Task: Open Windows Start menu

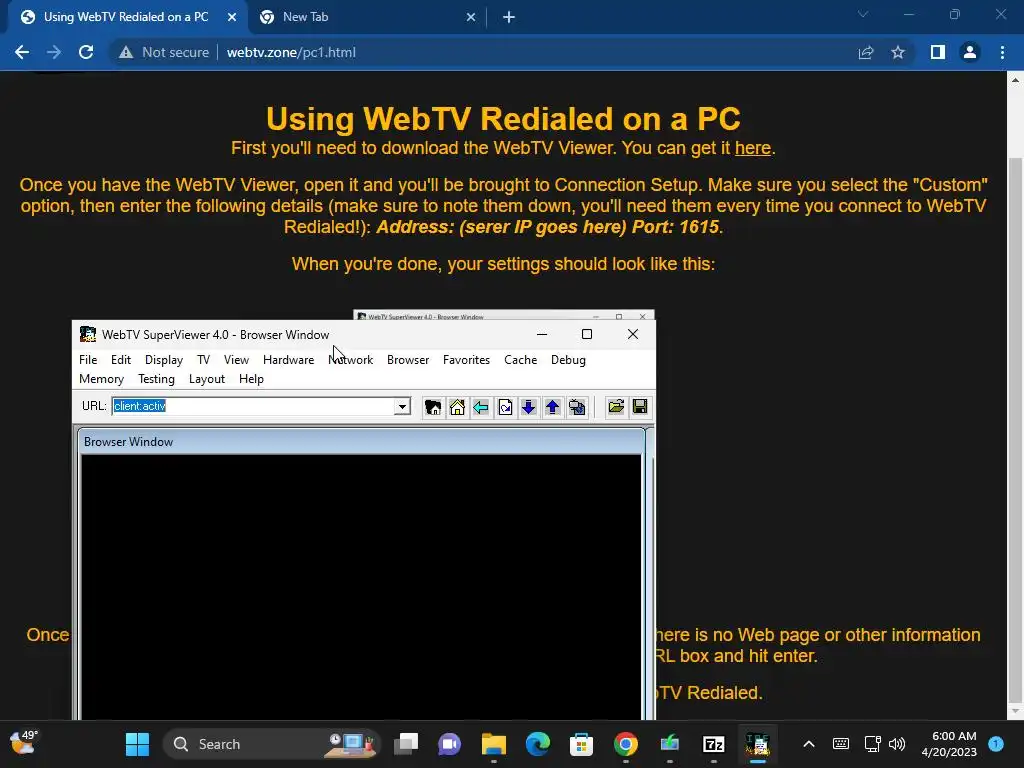Action: pyautogui.click(x=137, y=744)
